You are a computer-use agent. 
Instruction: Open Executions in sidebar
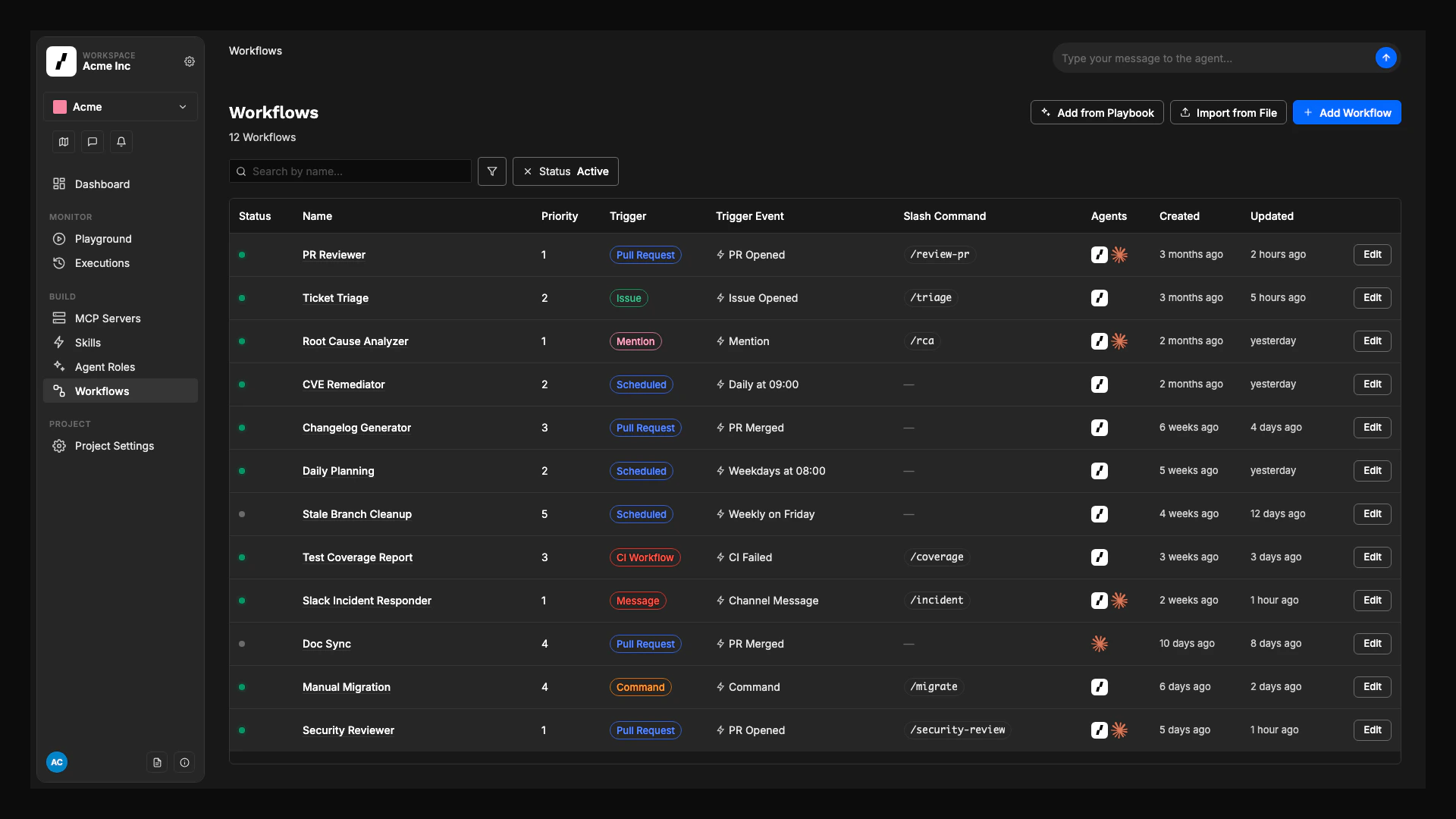(x=121, y=263)
